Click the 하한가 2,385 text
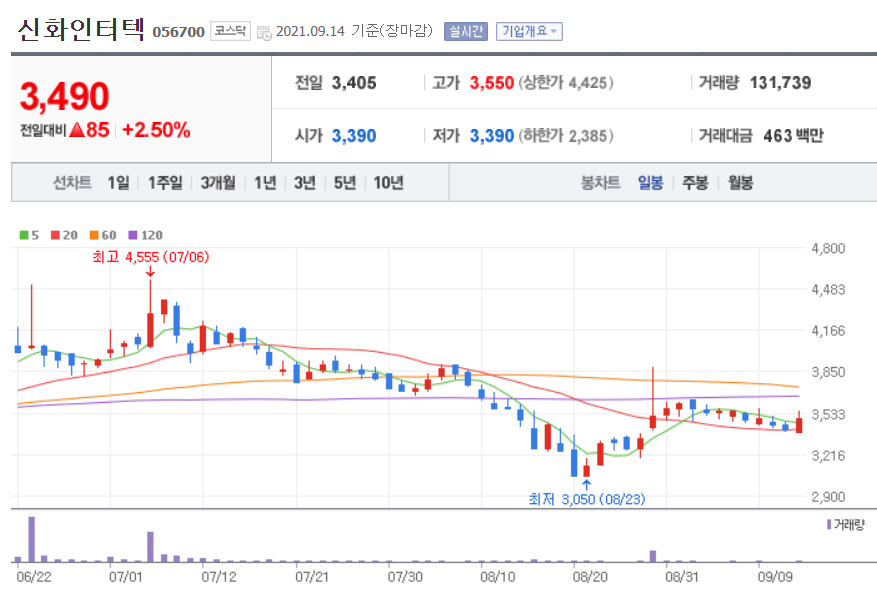The image size is (877, 593). click(566, 135)
